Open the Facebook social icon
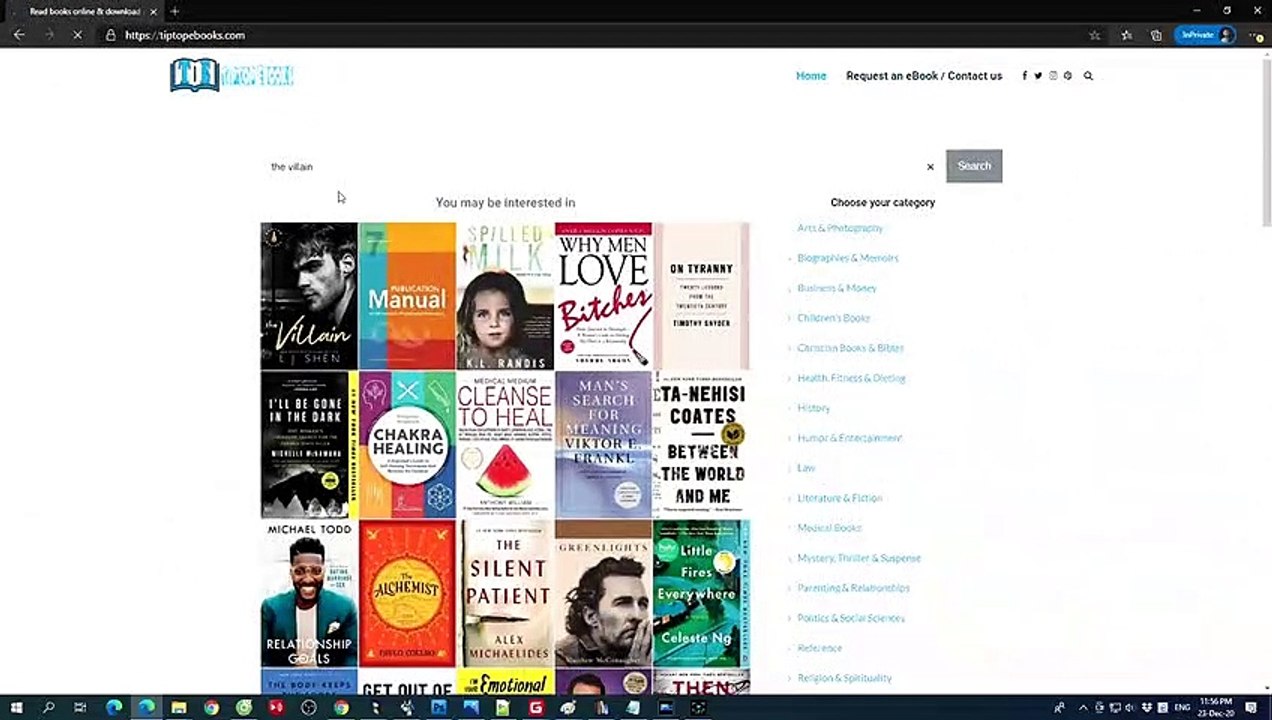The image size is (1272, 720). [1024, 76]
